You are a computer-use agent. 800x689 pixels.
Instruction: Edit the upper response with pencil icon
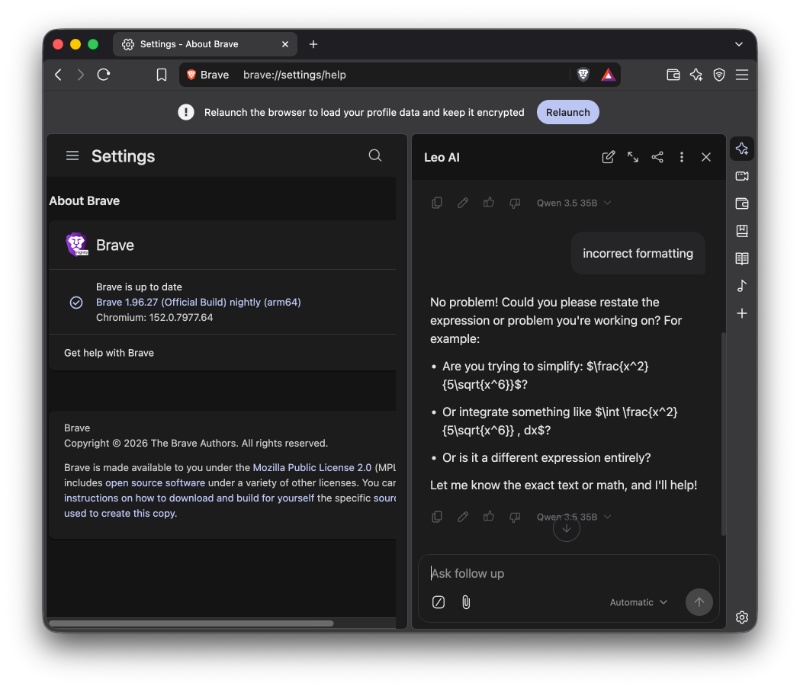(463, 203)
